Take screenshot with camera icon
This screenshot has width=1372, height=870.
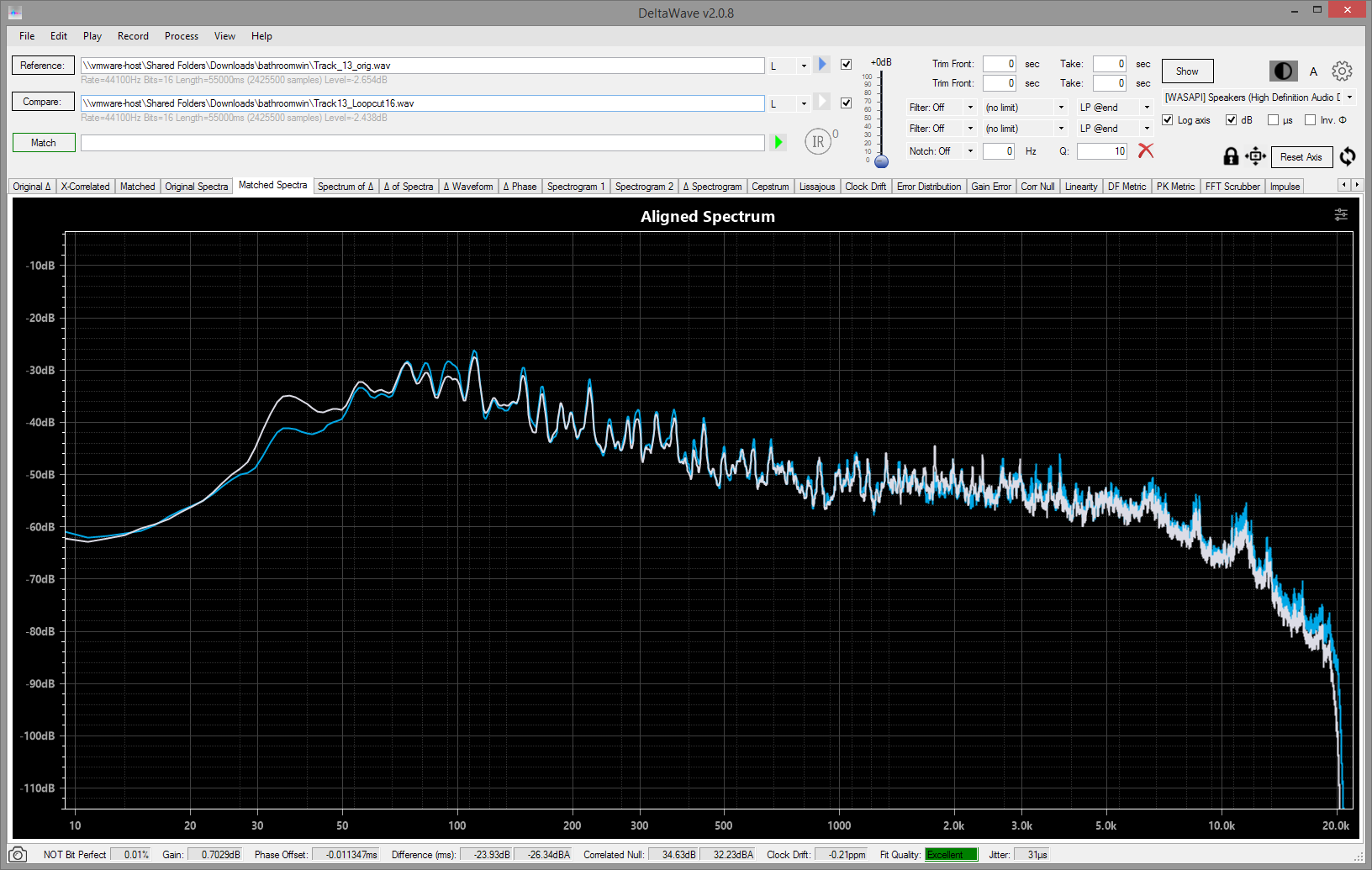click(x=18, y=855)
